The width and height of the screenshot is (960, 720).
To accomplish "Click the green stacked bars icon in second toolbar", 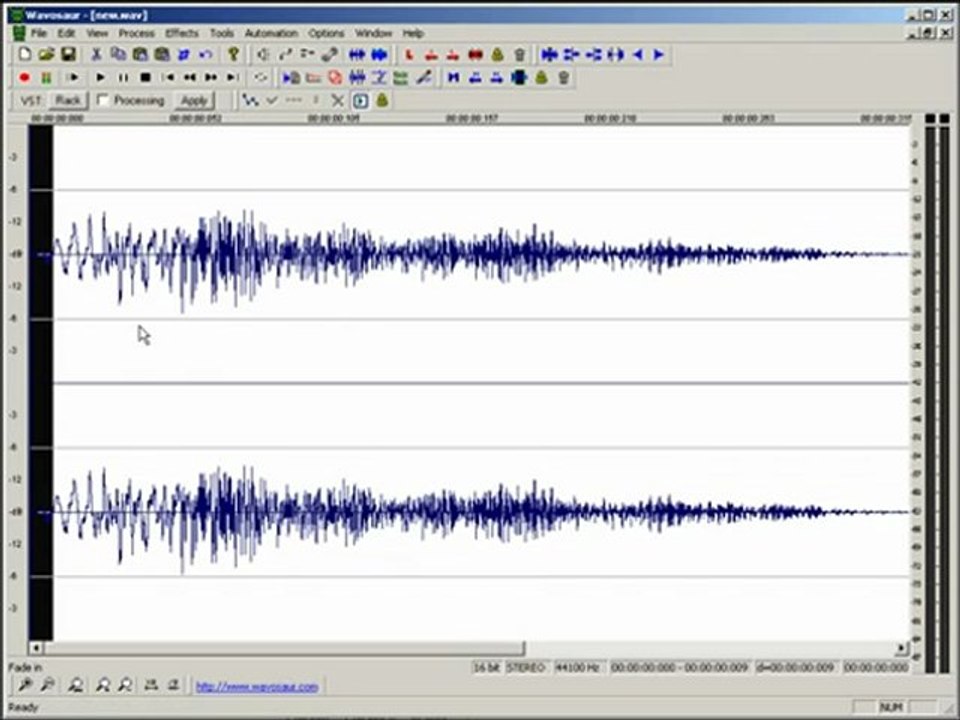I will (401, 78).
